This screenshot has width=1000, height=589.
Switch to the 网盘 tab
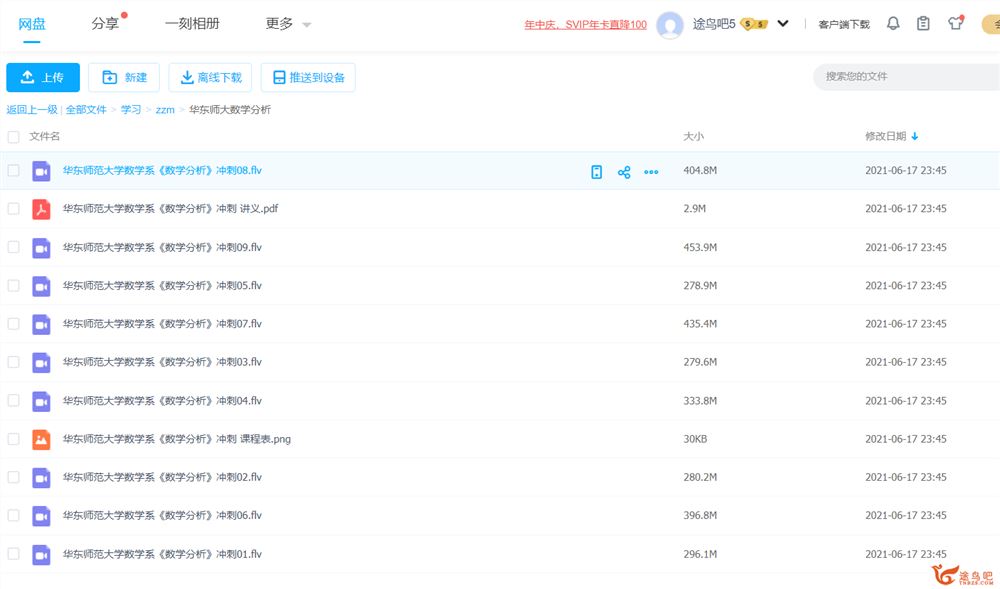click(x=32, y=24)
